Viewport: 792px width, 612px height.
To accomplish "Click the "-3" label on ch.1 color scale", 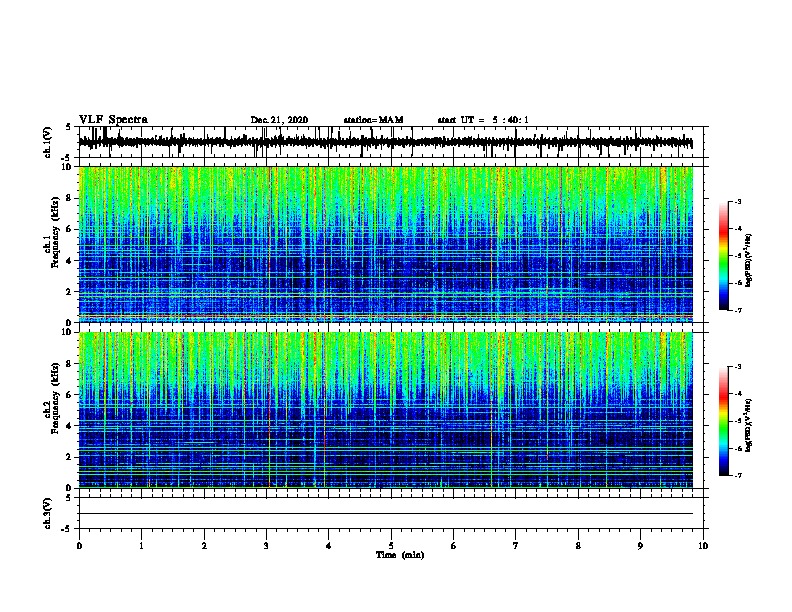I will (x=738, y=202).
